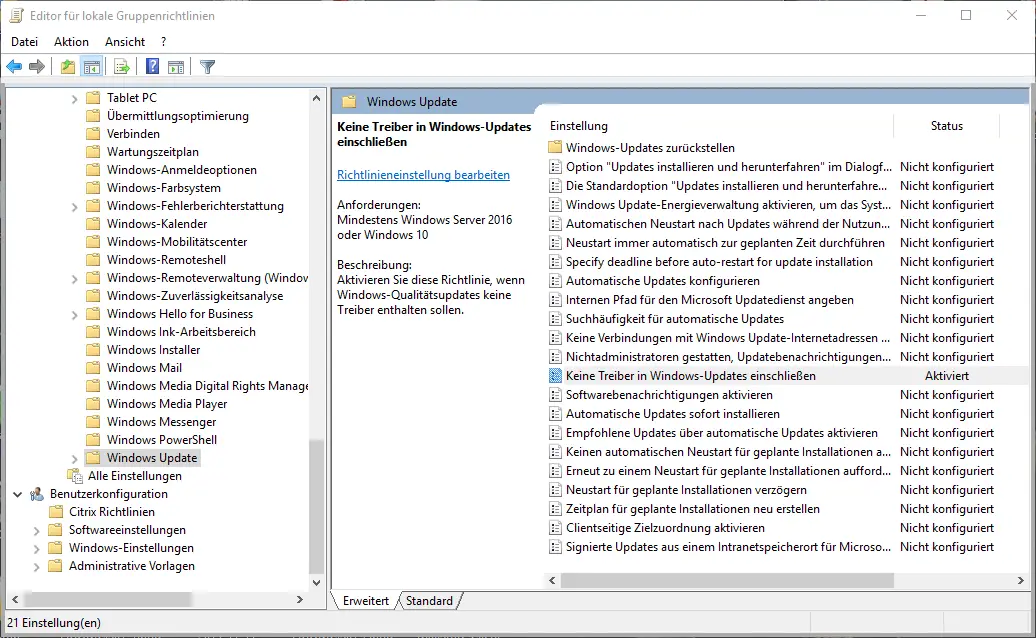Click the 'Richtlinieneinstellung bearbeiten' link
Screen dimensions: 1036x638
pos(424,174)
